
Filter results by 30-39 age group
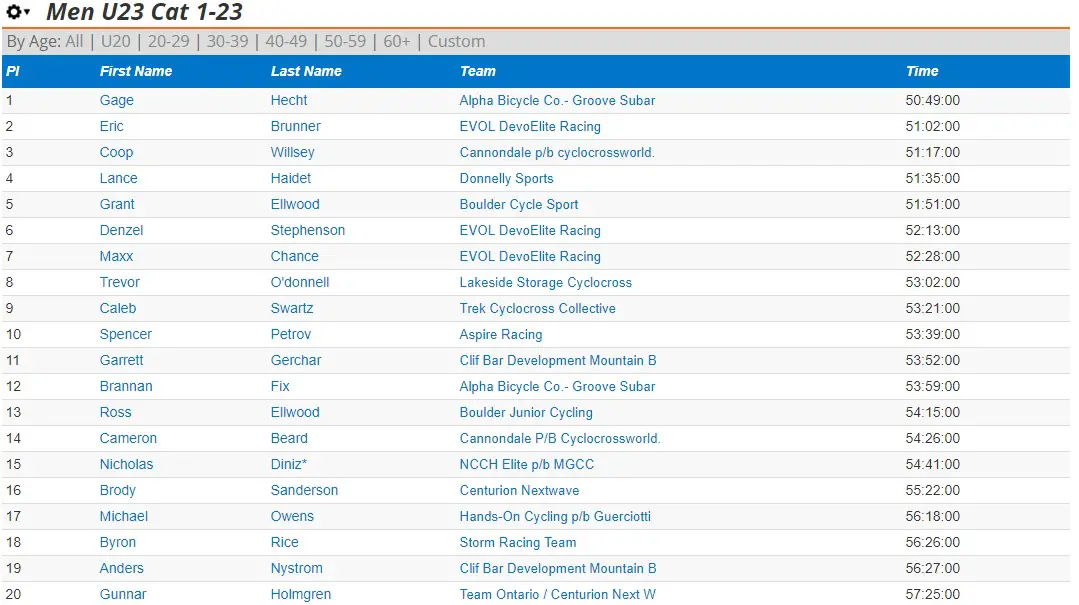(x=228, y=41)
